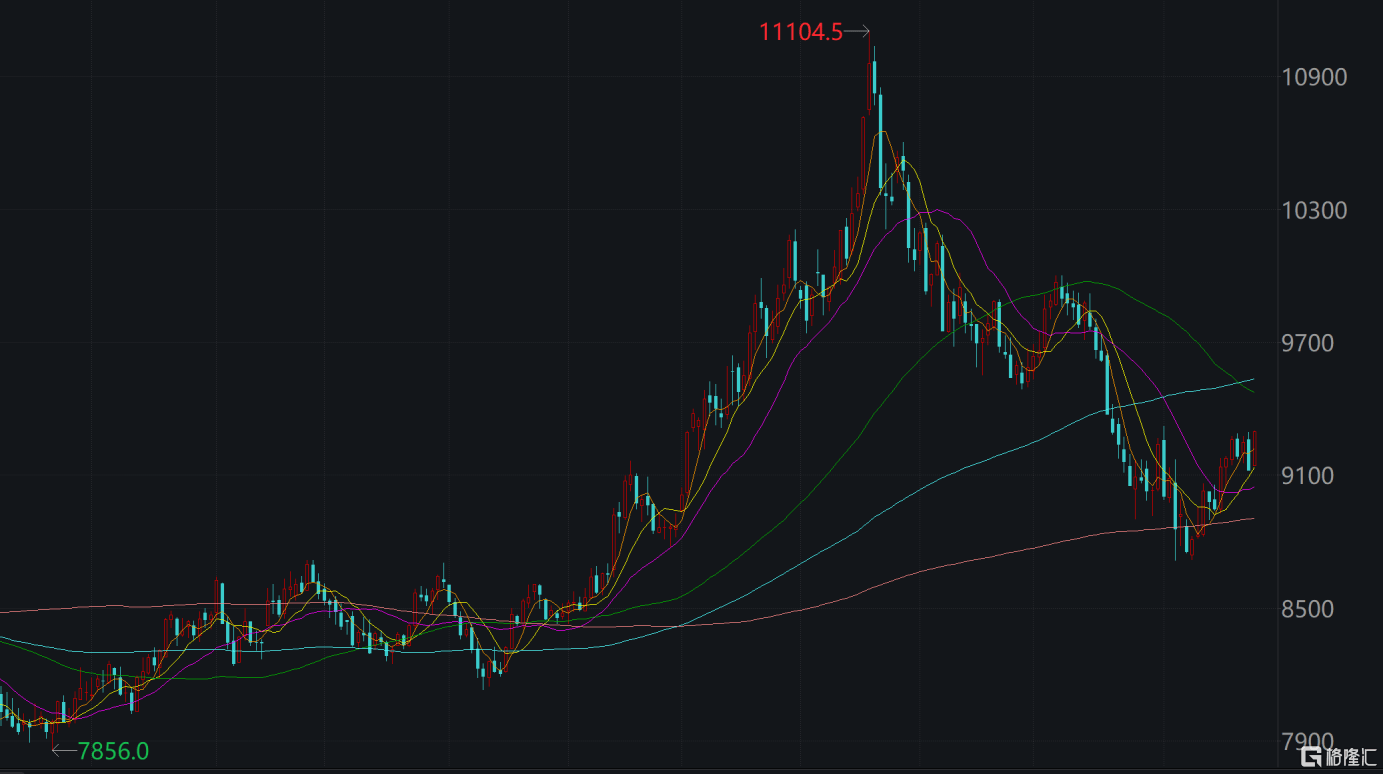The image size is (1384, 775).
Task: Click the 11104.5 high price label
Action: pyautogui.click(x=801, y=32)
